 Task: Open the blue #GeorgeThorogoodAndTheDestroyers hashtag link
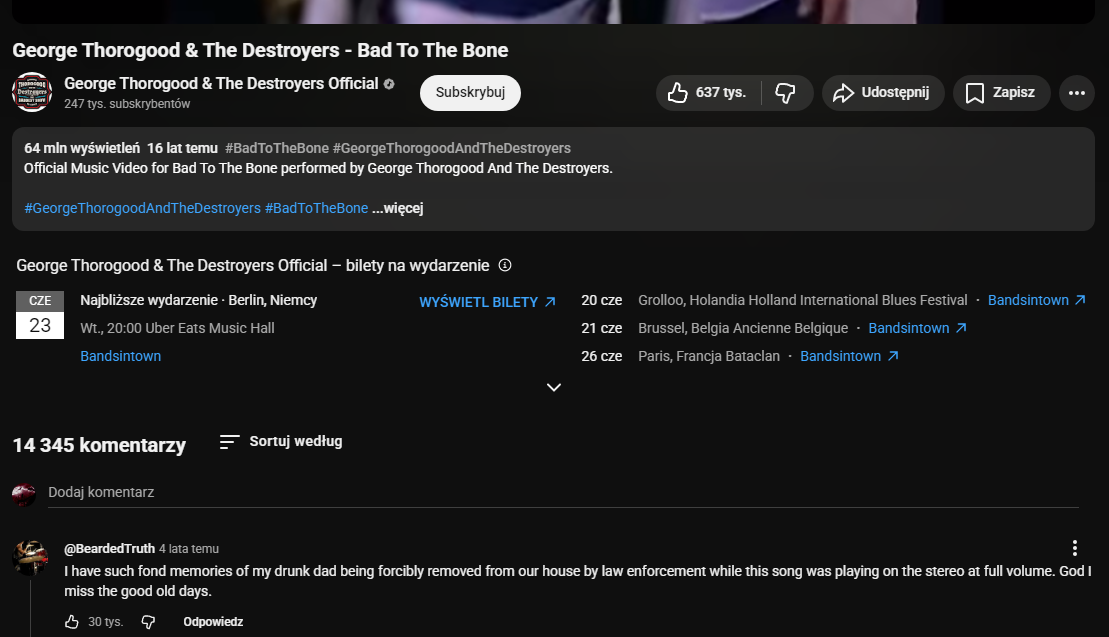click(142, 208)
